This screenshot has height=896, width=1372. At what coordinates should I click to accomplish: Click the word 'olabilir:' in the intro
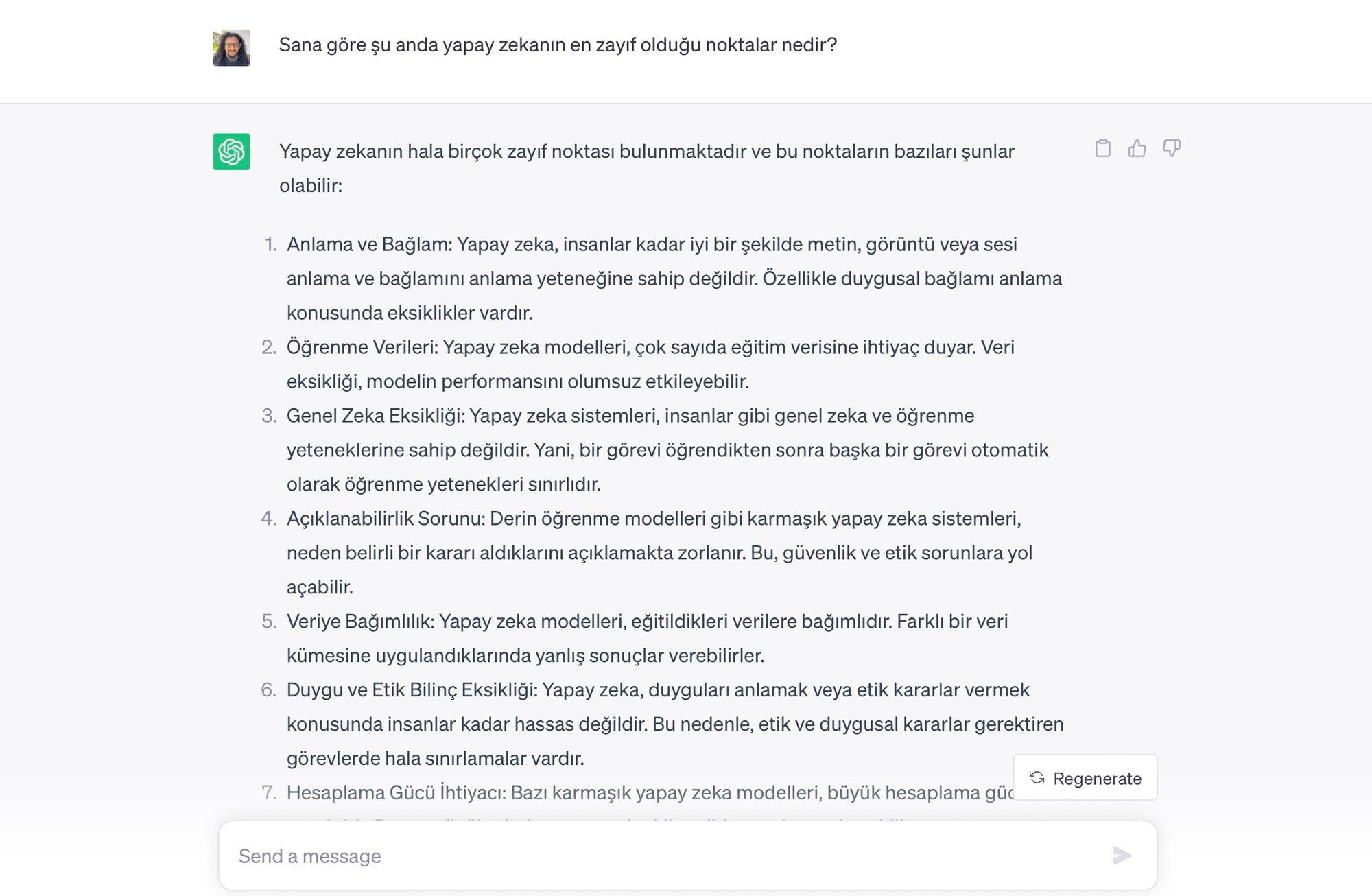click(311, 186)
